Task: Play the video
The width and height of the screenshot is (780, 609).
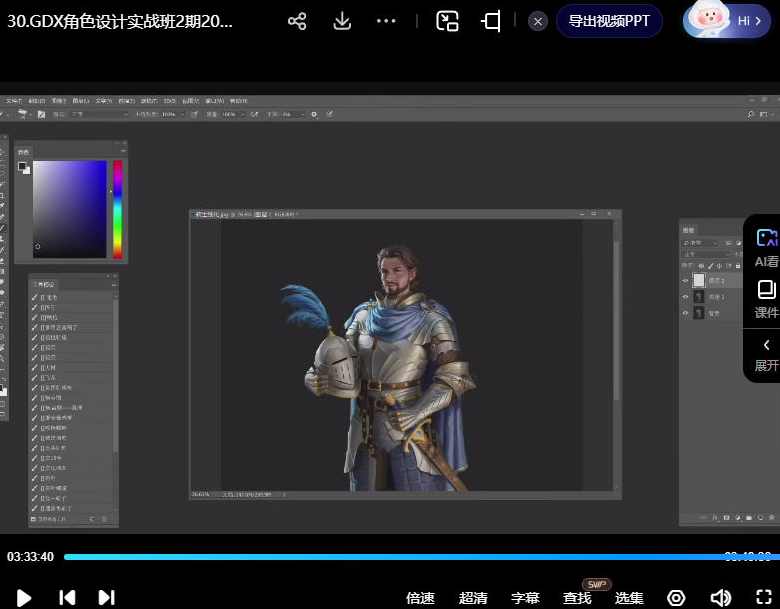Action: coord(24,597)
